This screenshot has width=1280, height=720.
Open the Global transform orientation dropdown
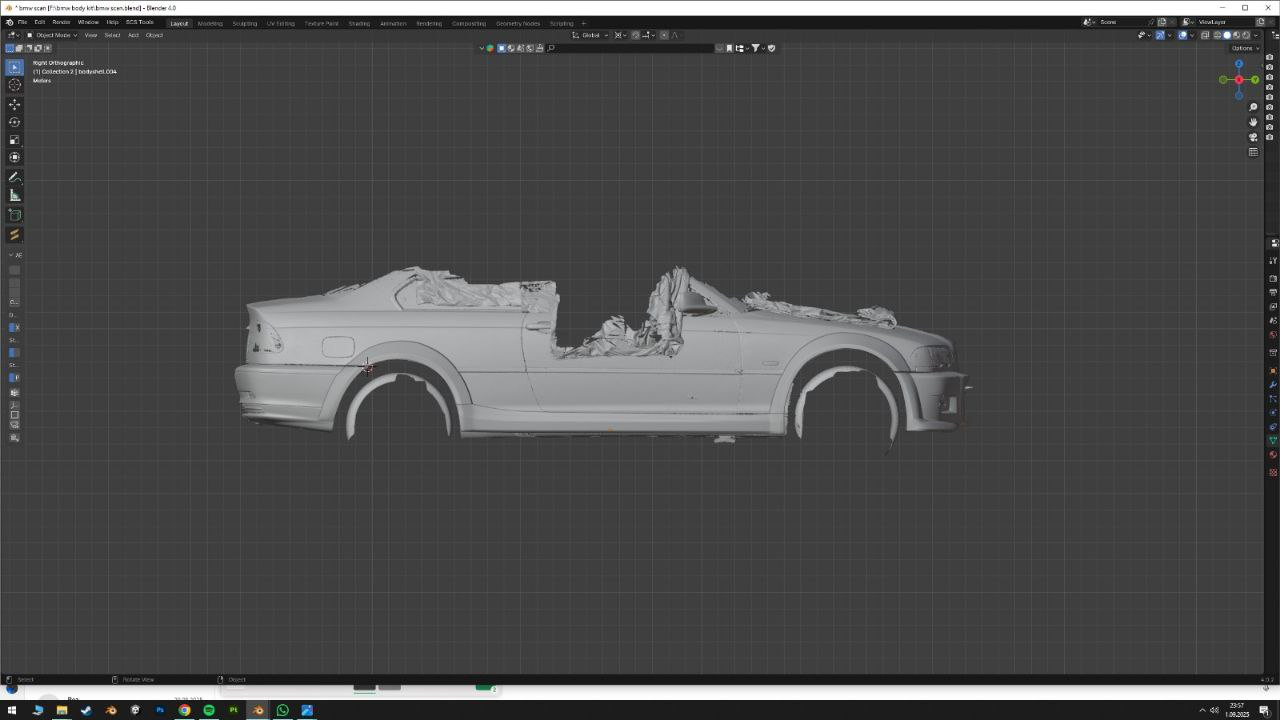(x=590, y=35)
